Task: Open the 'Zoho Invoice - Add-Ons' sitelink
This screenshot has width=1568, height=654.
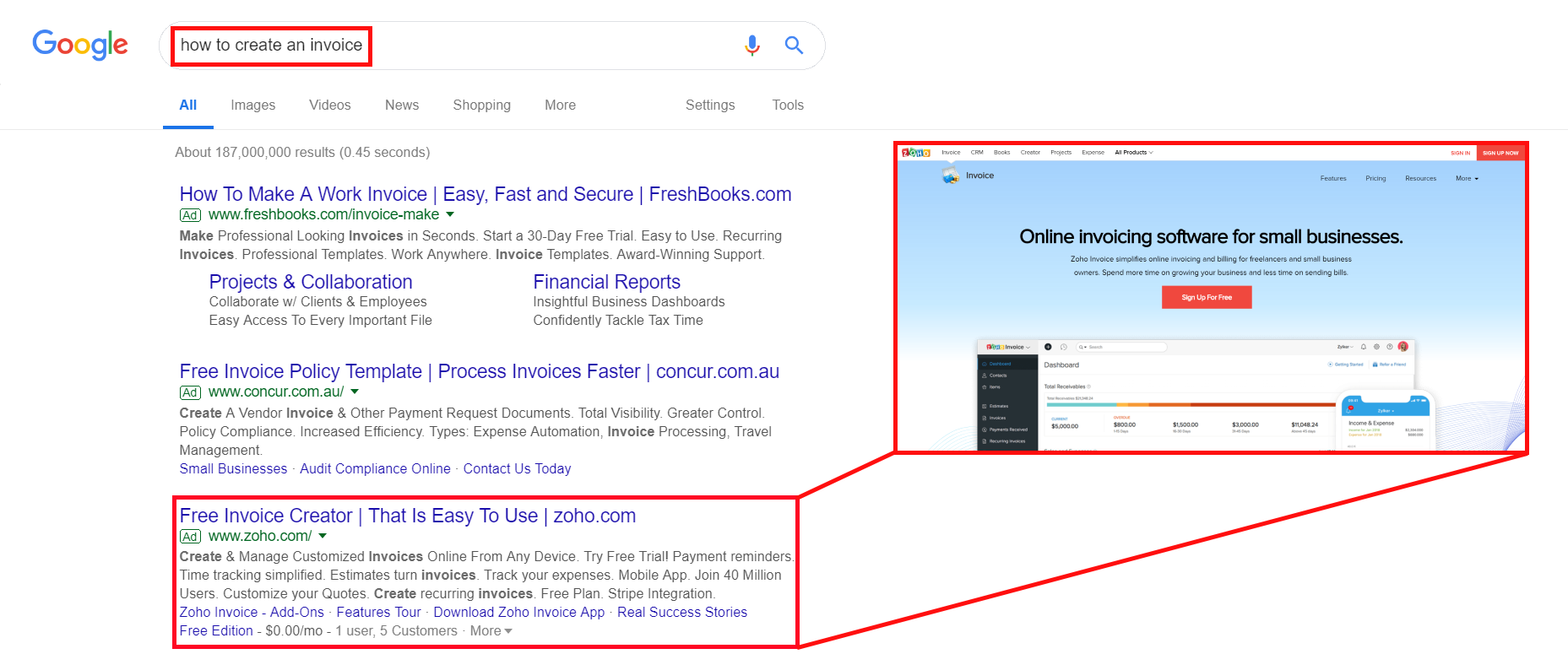Action: click(x=252, y=613)
